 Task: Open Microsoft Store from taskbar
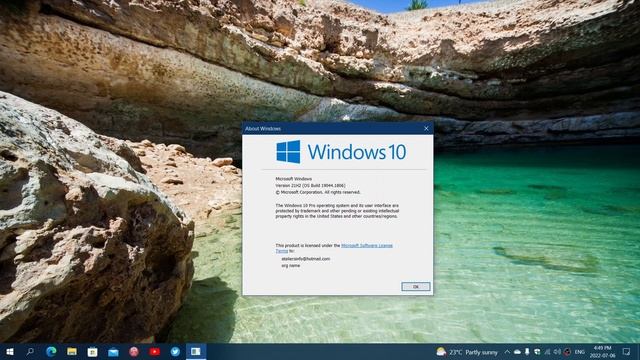(92, 352)
